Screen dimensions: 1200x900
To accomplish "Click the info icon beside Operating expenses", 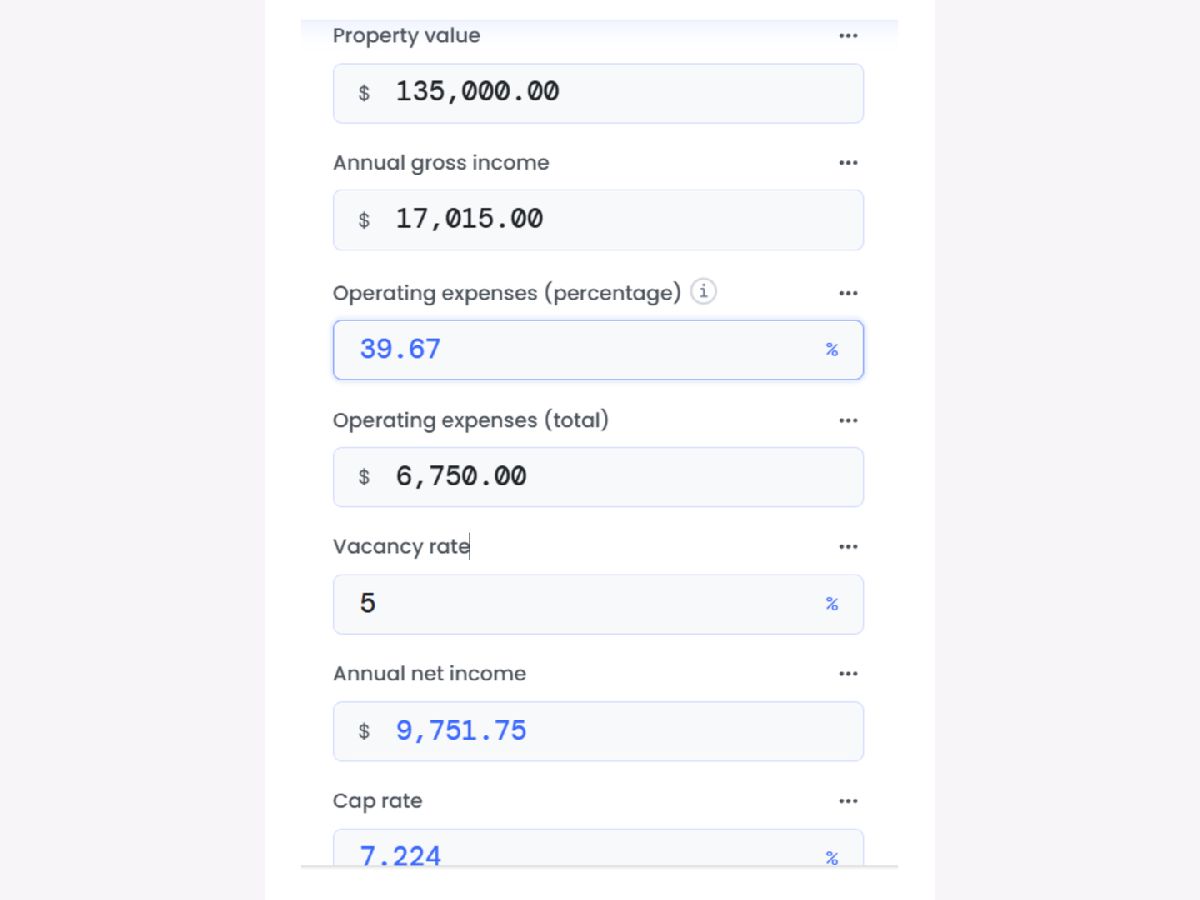I will point(704,292).
